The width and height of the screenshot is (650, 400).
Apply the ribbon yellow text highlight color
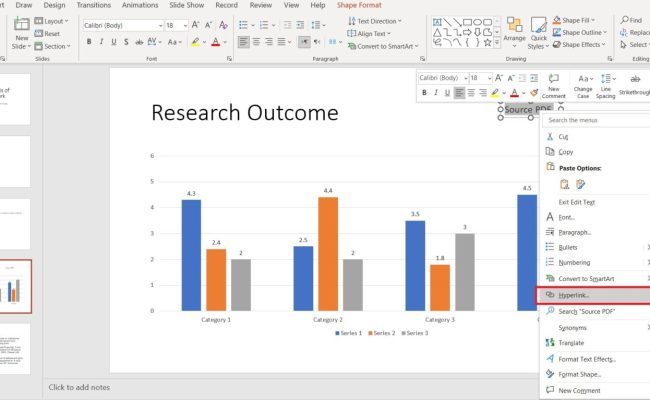click(195, 42)
